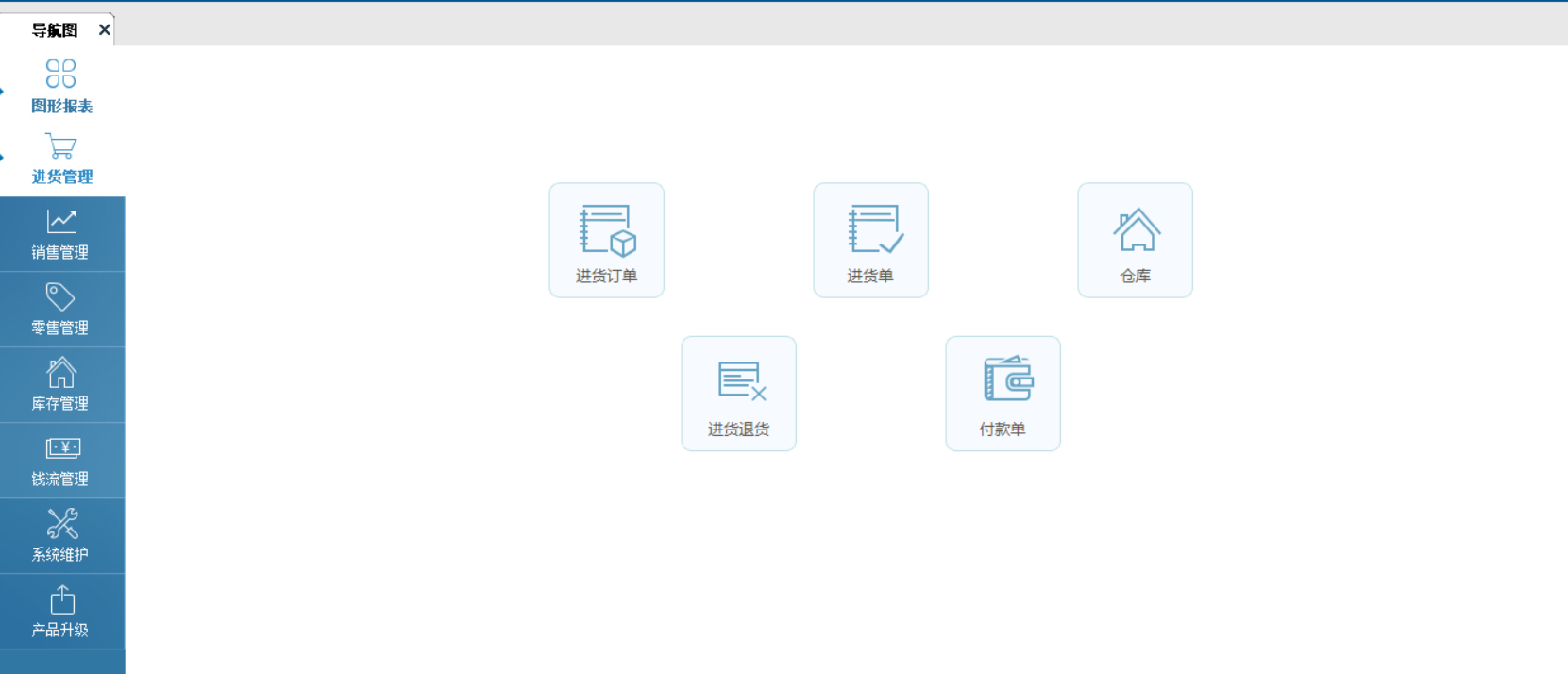Click the 进货管理 sidebar label
The image size is (1568, 674).
point(62,177)
